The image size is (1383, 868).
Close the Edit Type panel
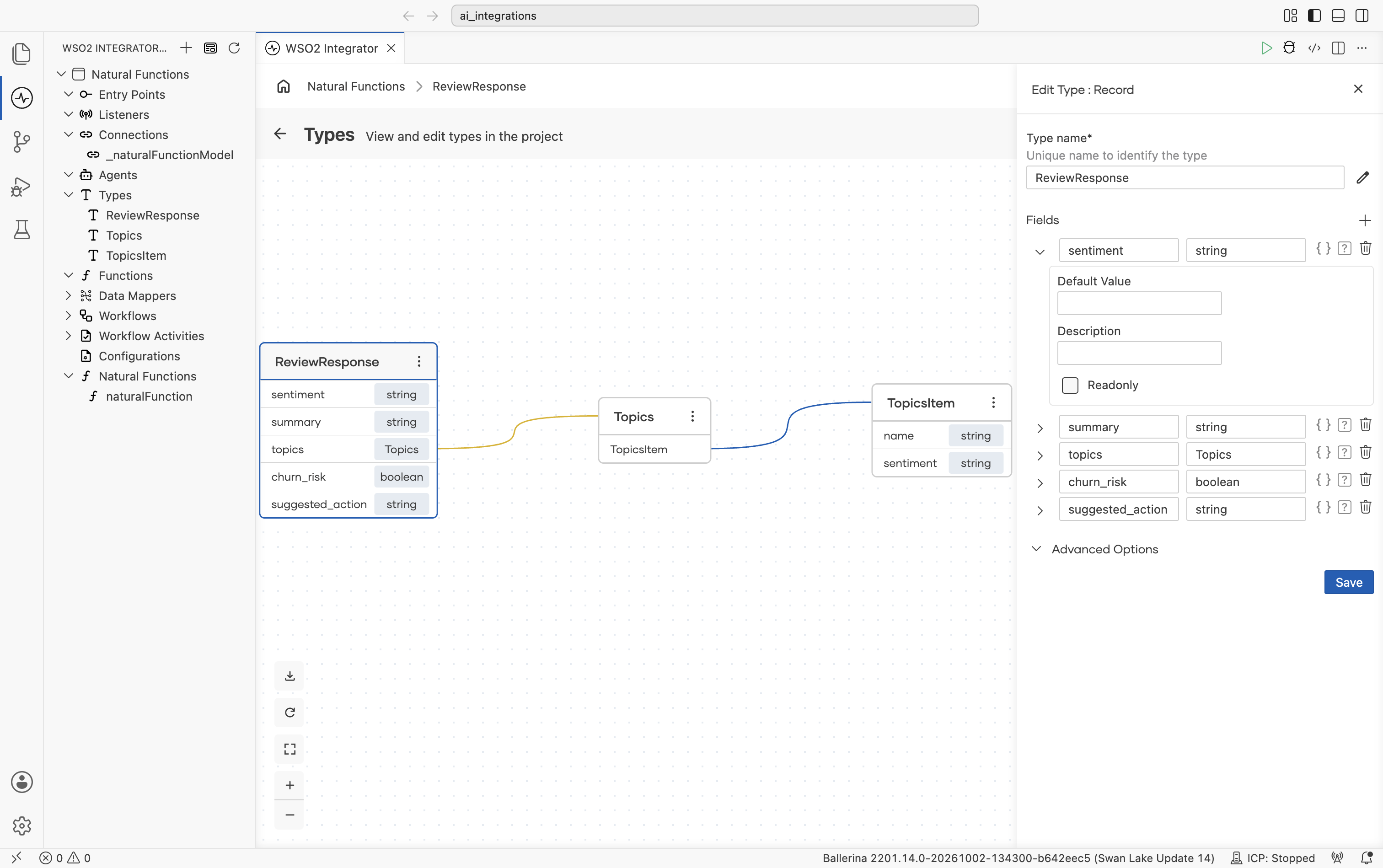[x=1358, y=89]
